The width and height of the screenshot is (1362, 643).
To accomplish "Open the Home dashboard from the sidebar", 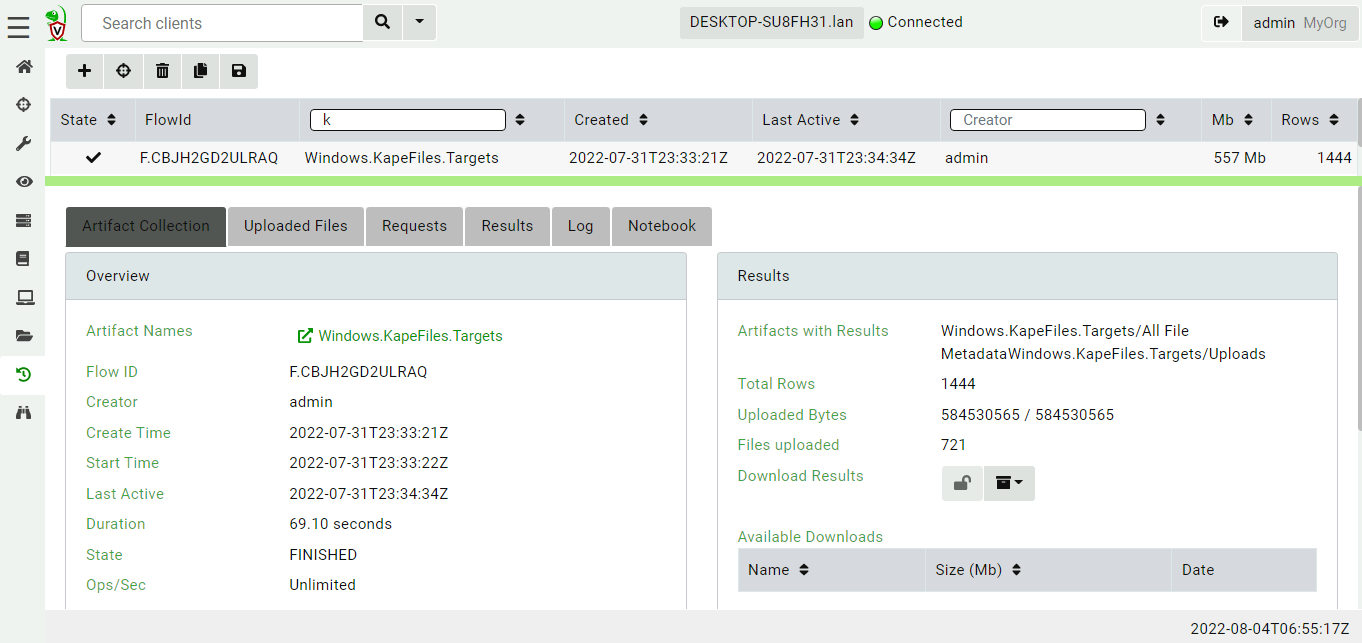I will (22, 66).
